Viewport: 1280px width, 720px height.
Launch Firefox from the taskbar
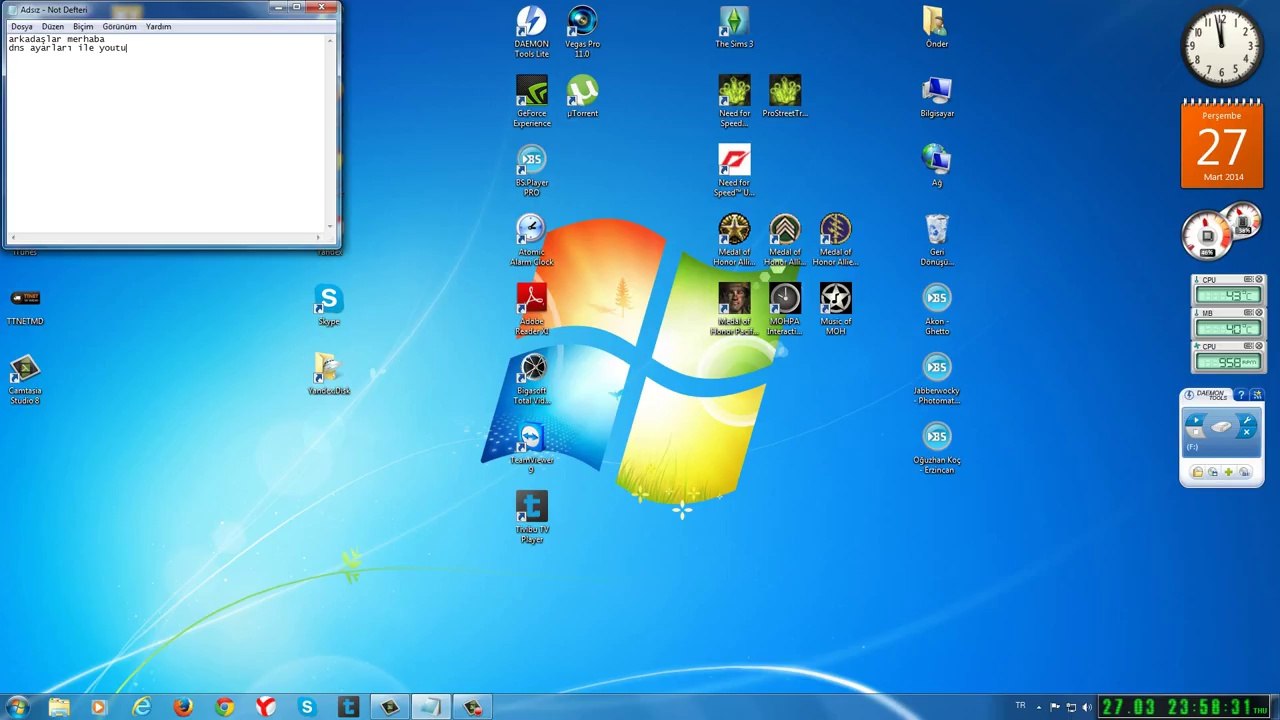(183, 707)
